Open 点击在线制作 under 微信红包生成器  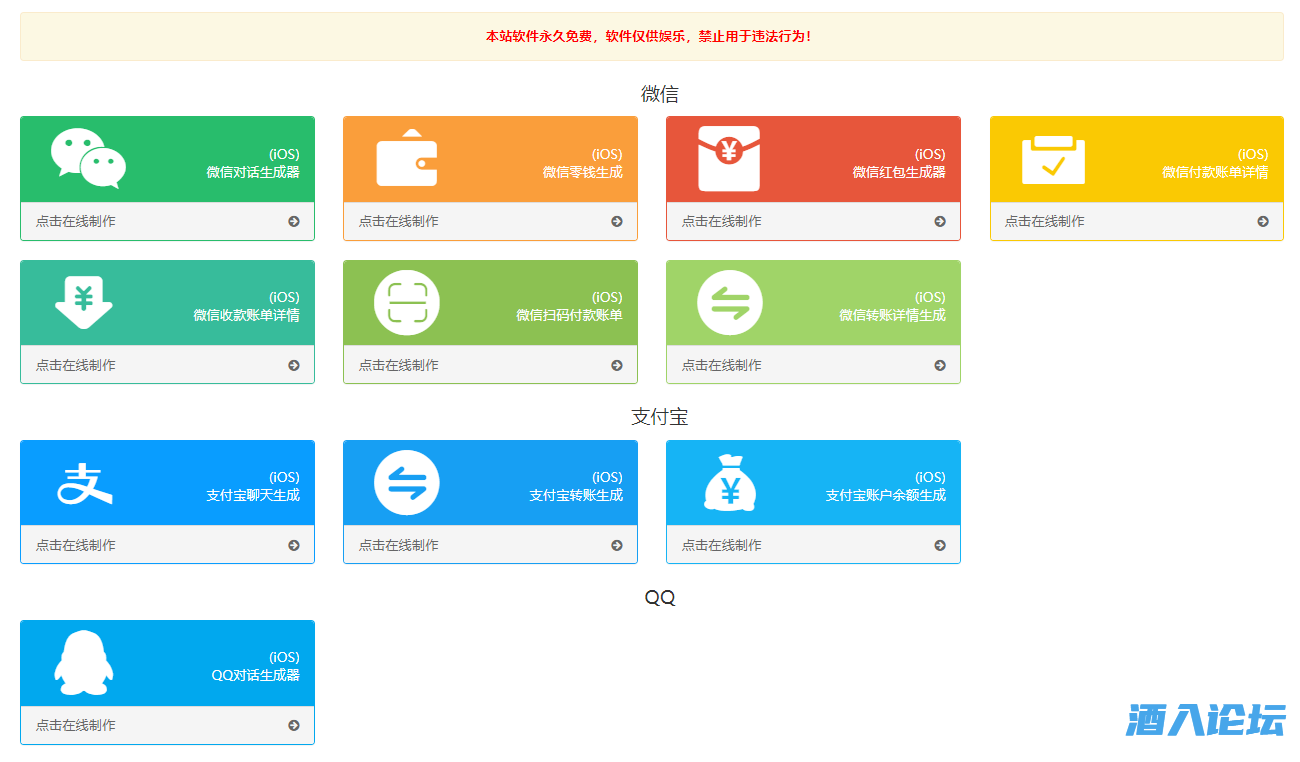click(x=722, y=222)
